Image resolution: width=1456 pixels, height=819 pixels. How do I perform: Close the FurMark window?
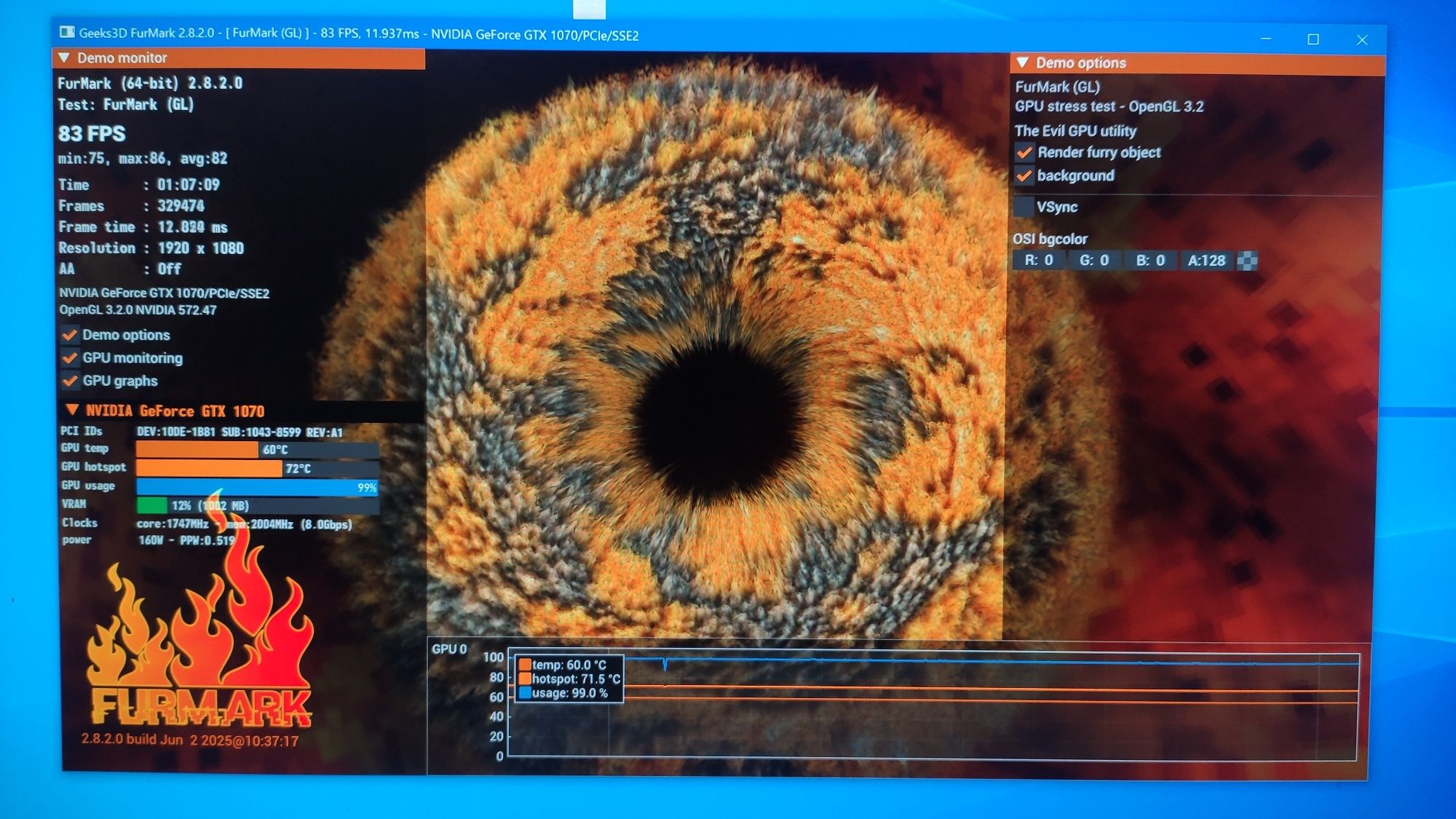(x=1362, y=39)
